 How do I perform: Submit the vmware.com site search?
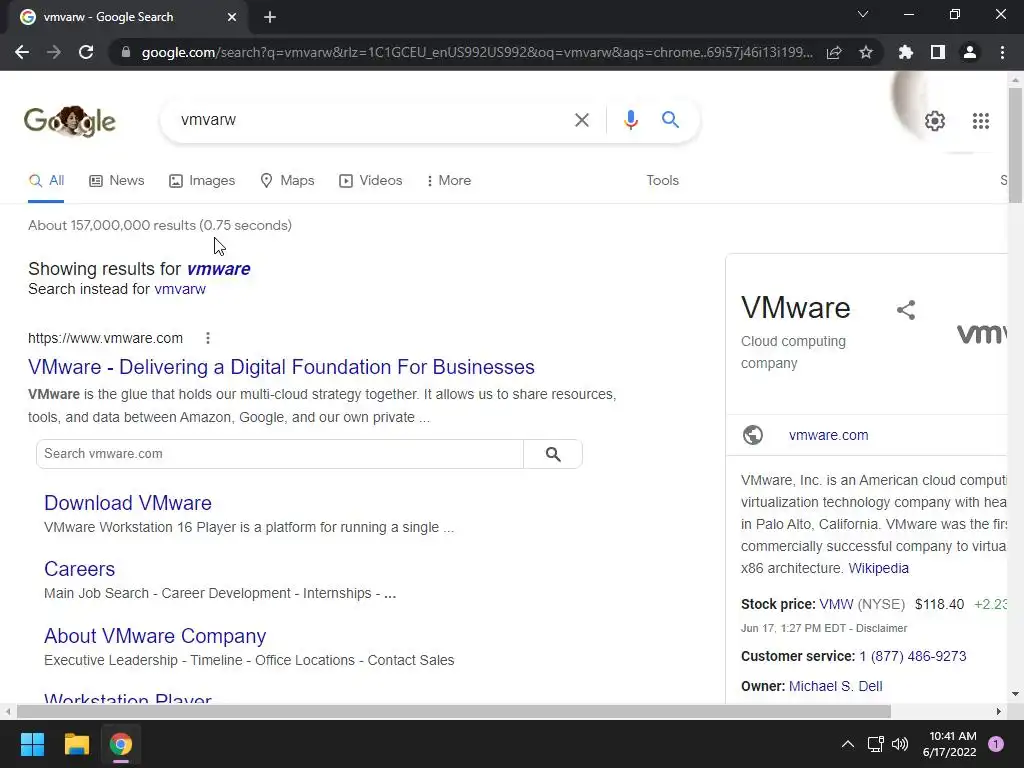tap(552, 454)
